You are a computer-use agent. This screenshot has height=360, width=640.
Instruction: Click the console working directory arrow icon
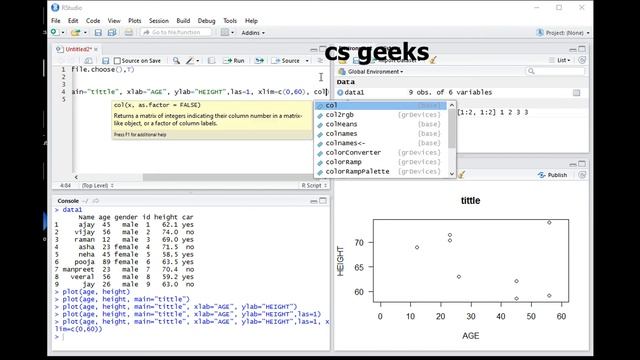96,201
